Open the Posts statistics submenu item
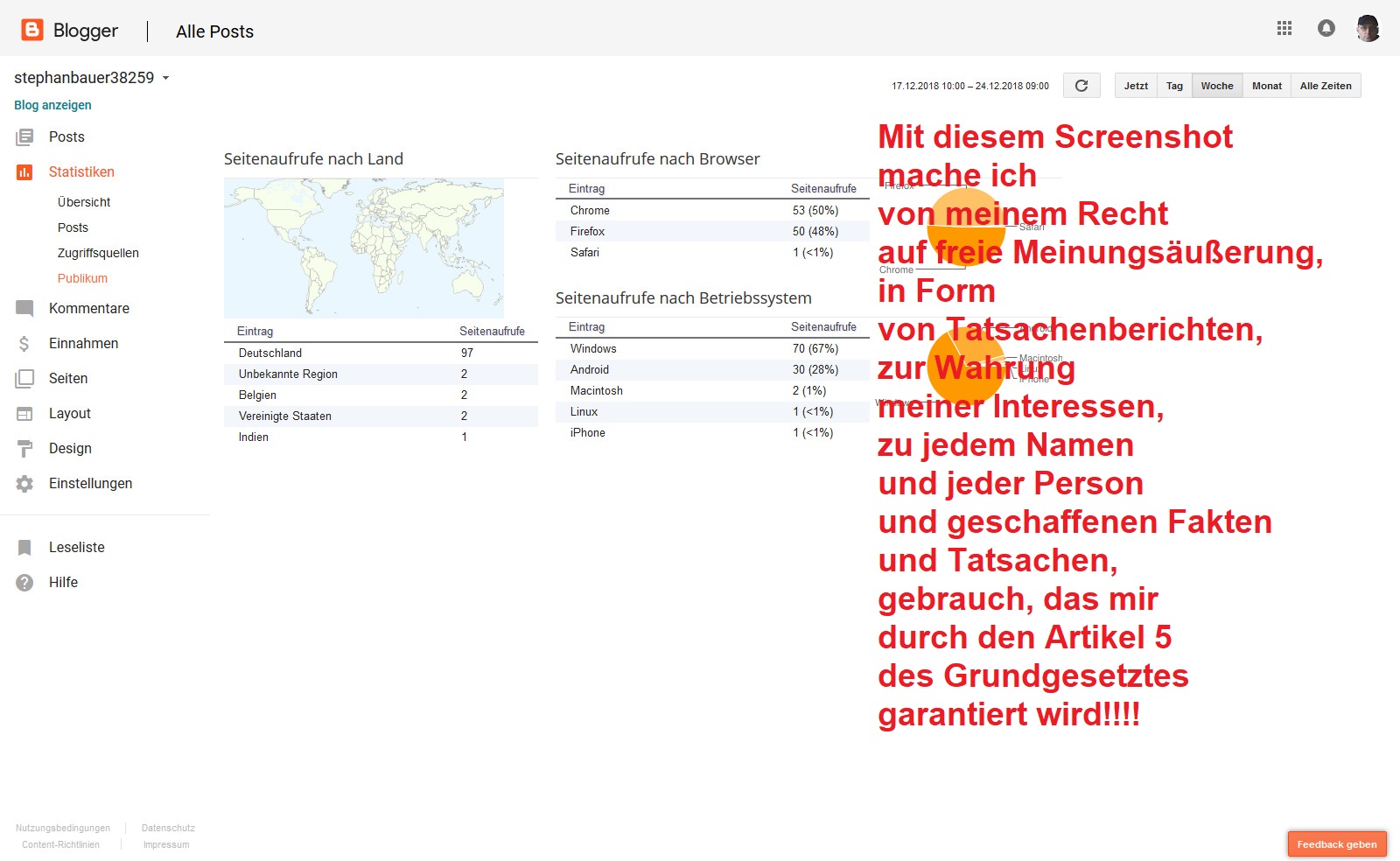This screenshot has width=1400, height=861. coord(73,227)
